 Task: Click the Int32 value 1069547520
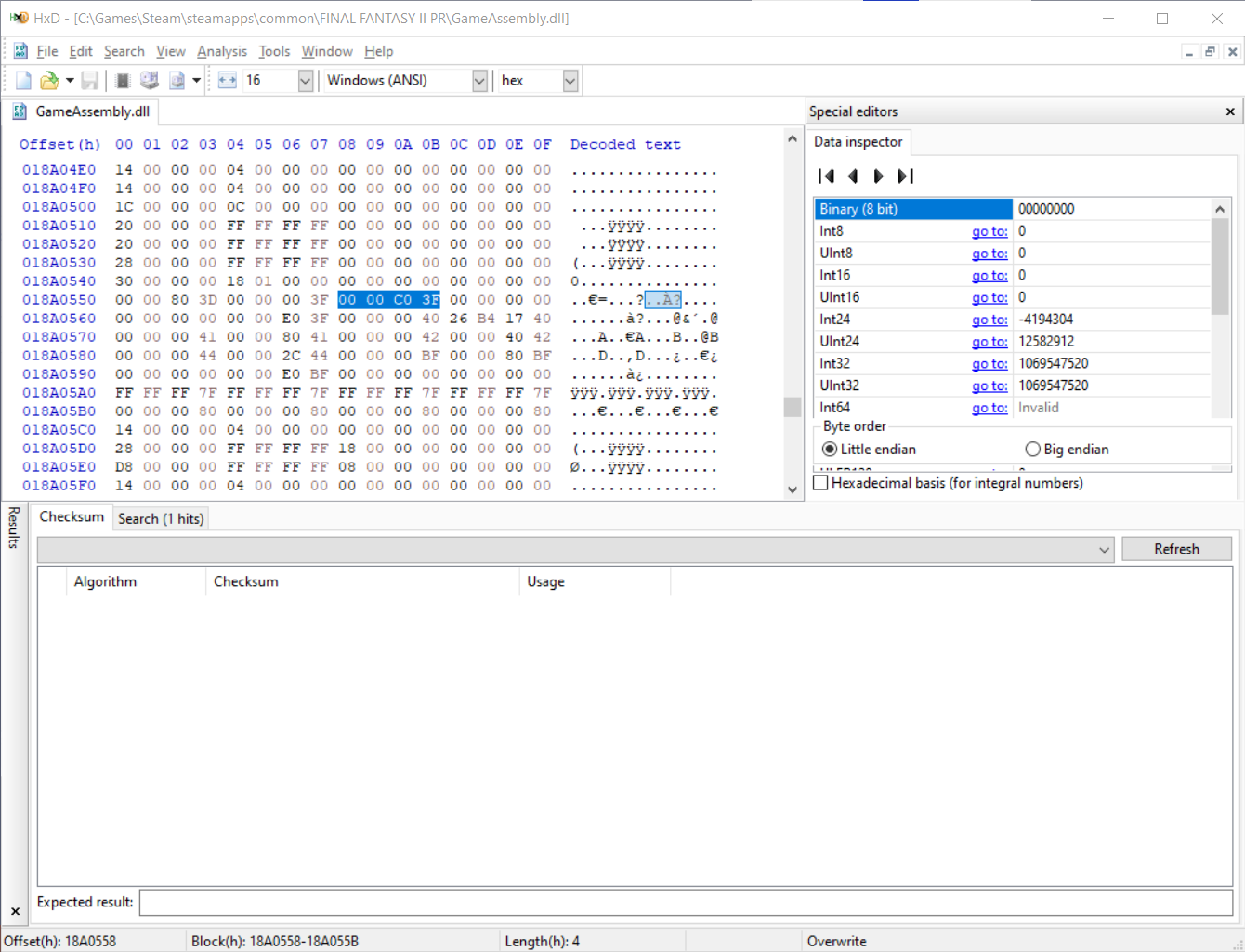click(x=1054, y=363)
